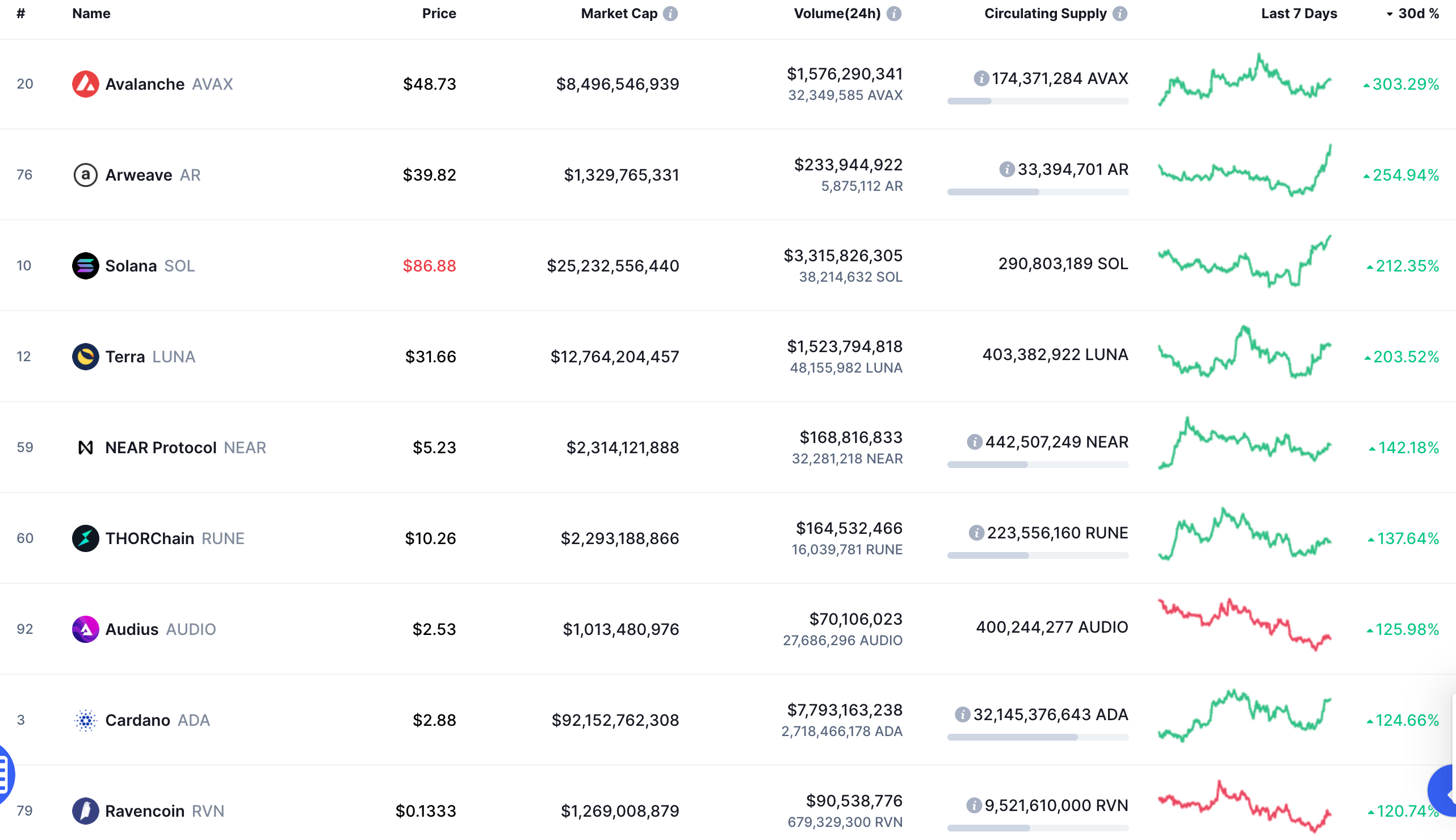Click the Solana coin logo icon
Viewport: 1456px width, 840px height.
click(x=85, y=266)
